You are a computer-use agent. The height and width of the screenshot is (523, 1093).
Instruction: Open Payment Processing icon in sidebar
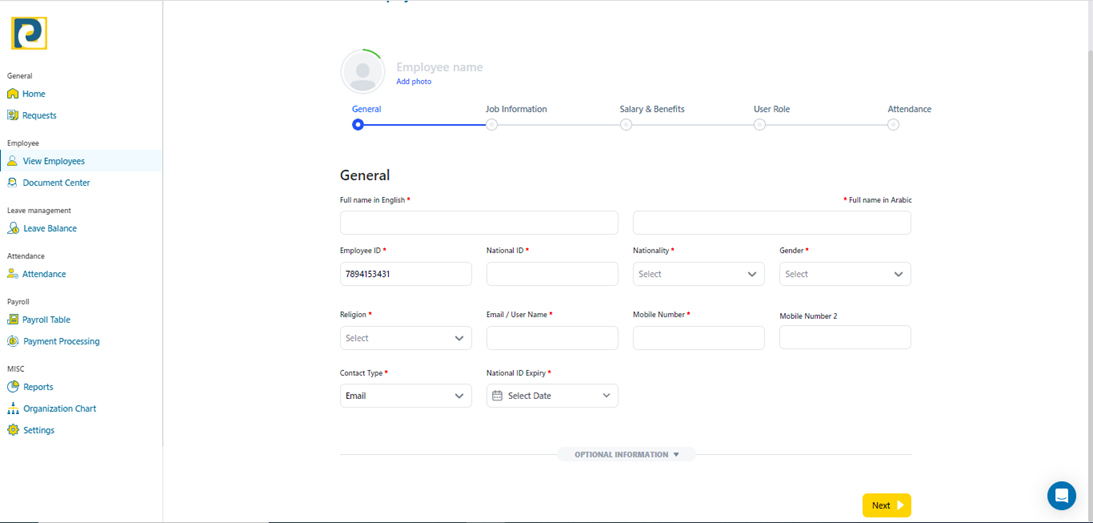point(13,342)
